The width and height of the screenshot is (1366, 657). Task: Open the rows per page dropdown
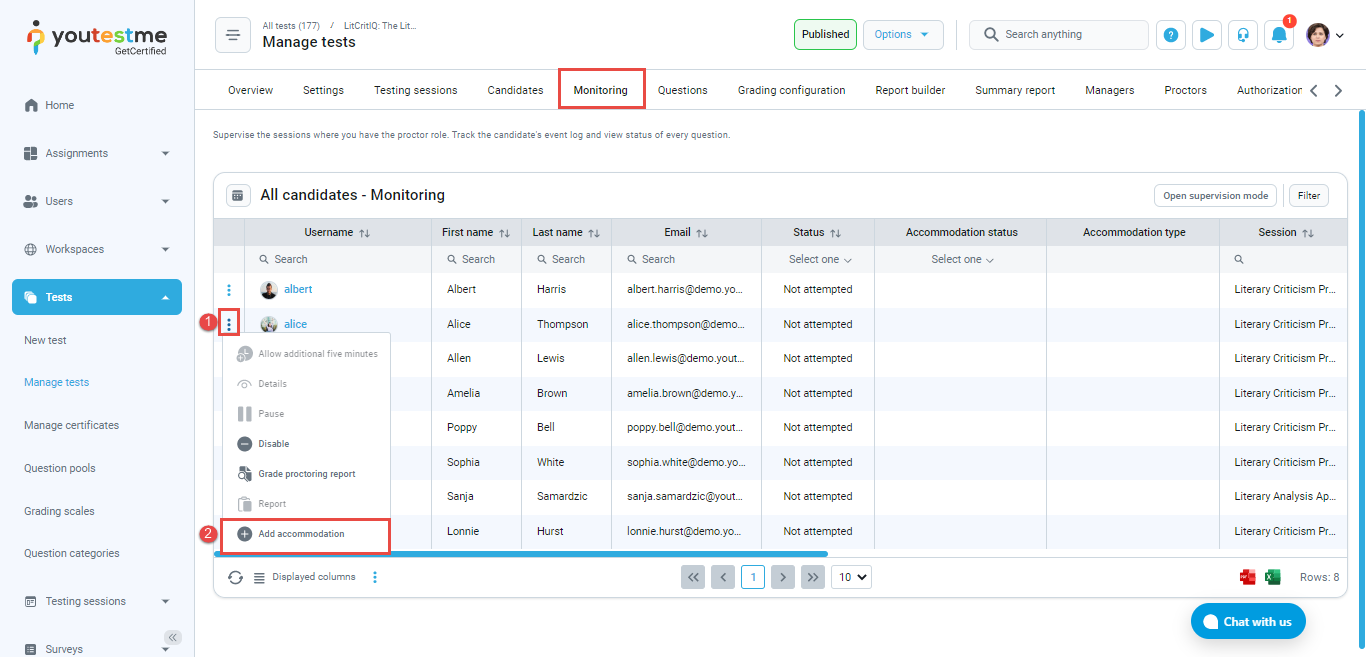coord(851,577)
